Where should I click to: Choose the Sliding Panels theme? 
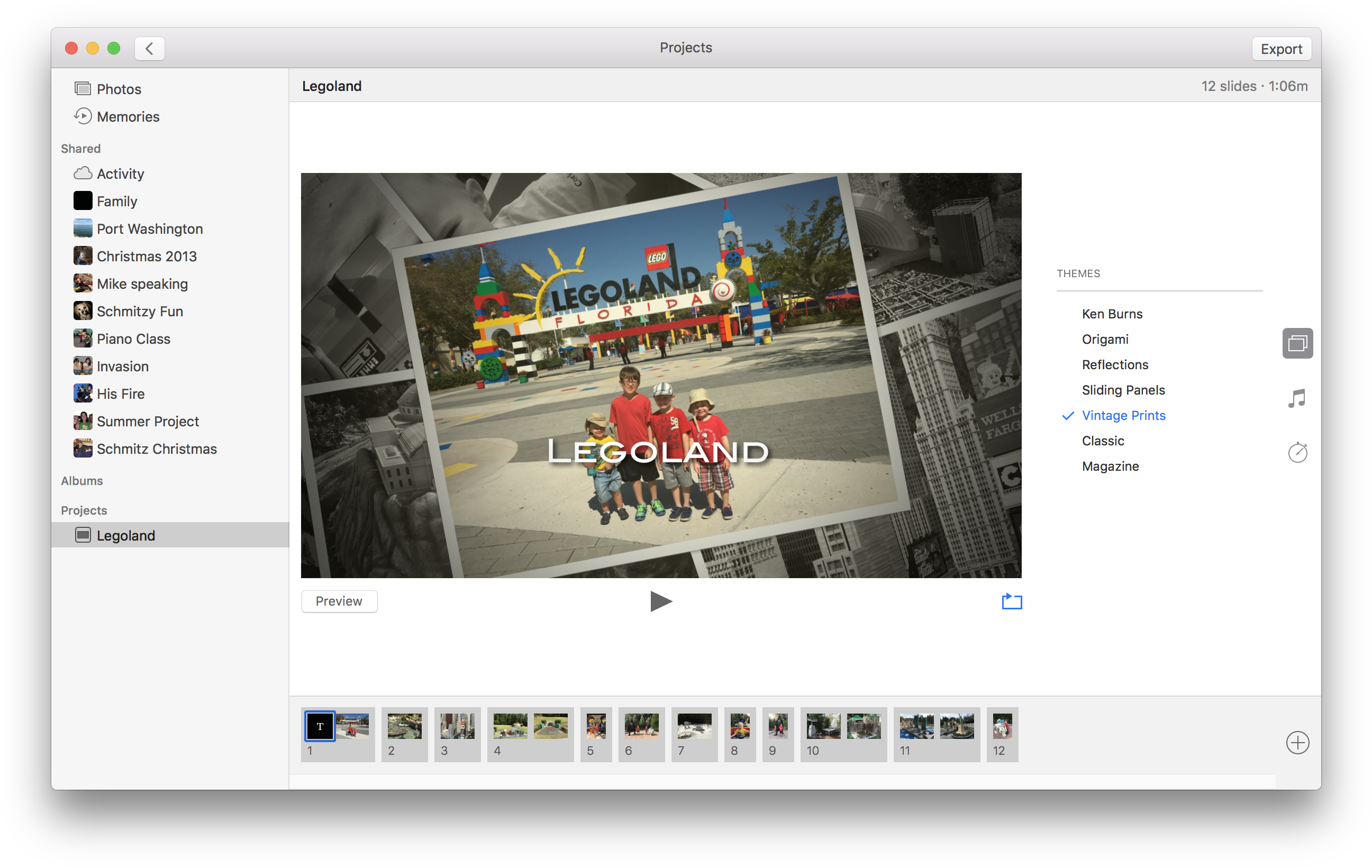[x=1123, y=390]
